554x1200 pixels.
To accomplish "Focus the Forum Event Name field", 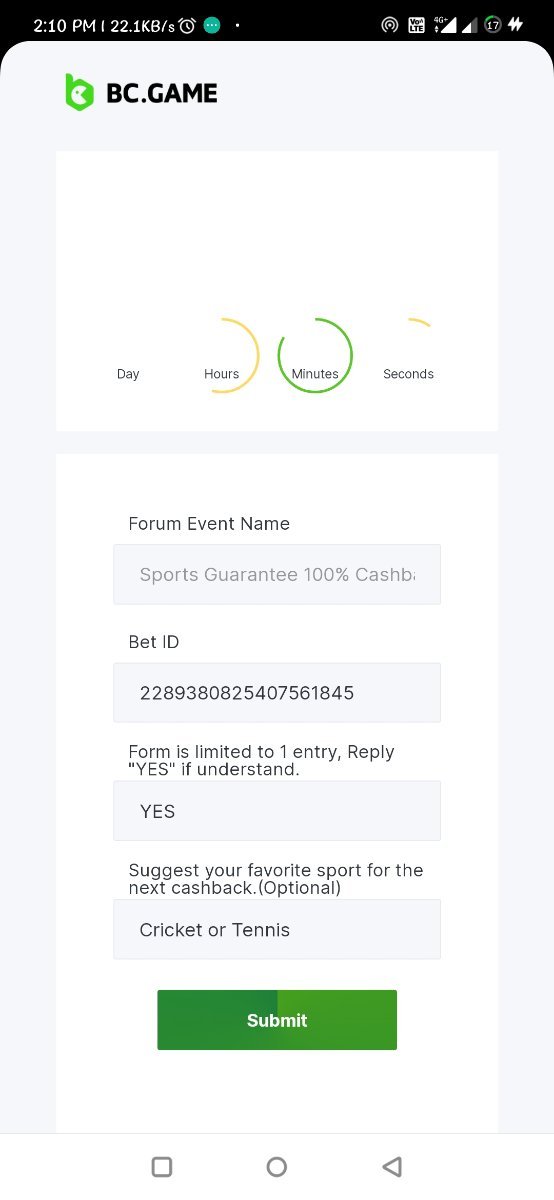I will (277, 574).
